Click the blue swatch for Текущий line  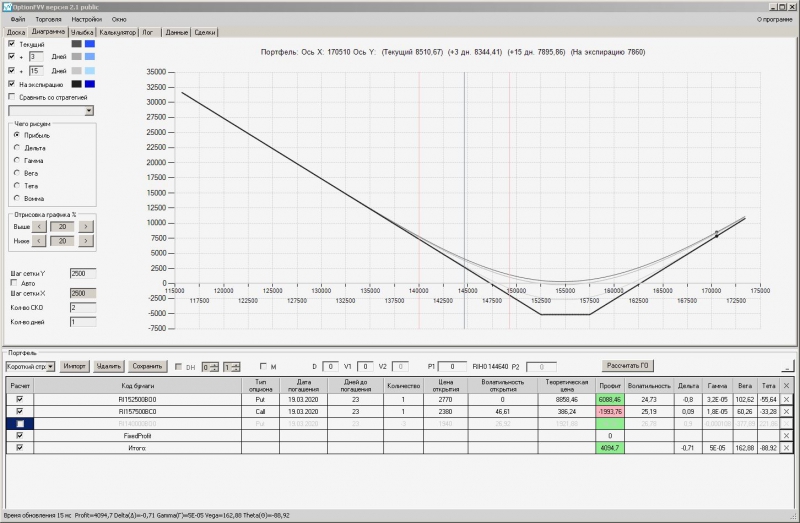90,44
